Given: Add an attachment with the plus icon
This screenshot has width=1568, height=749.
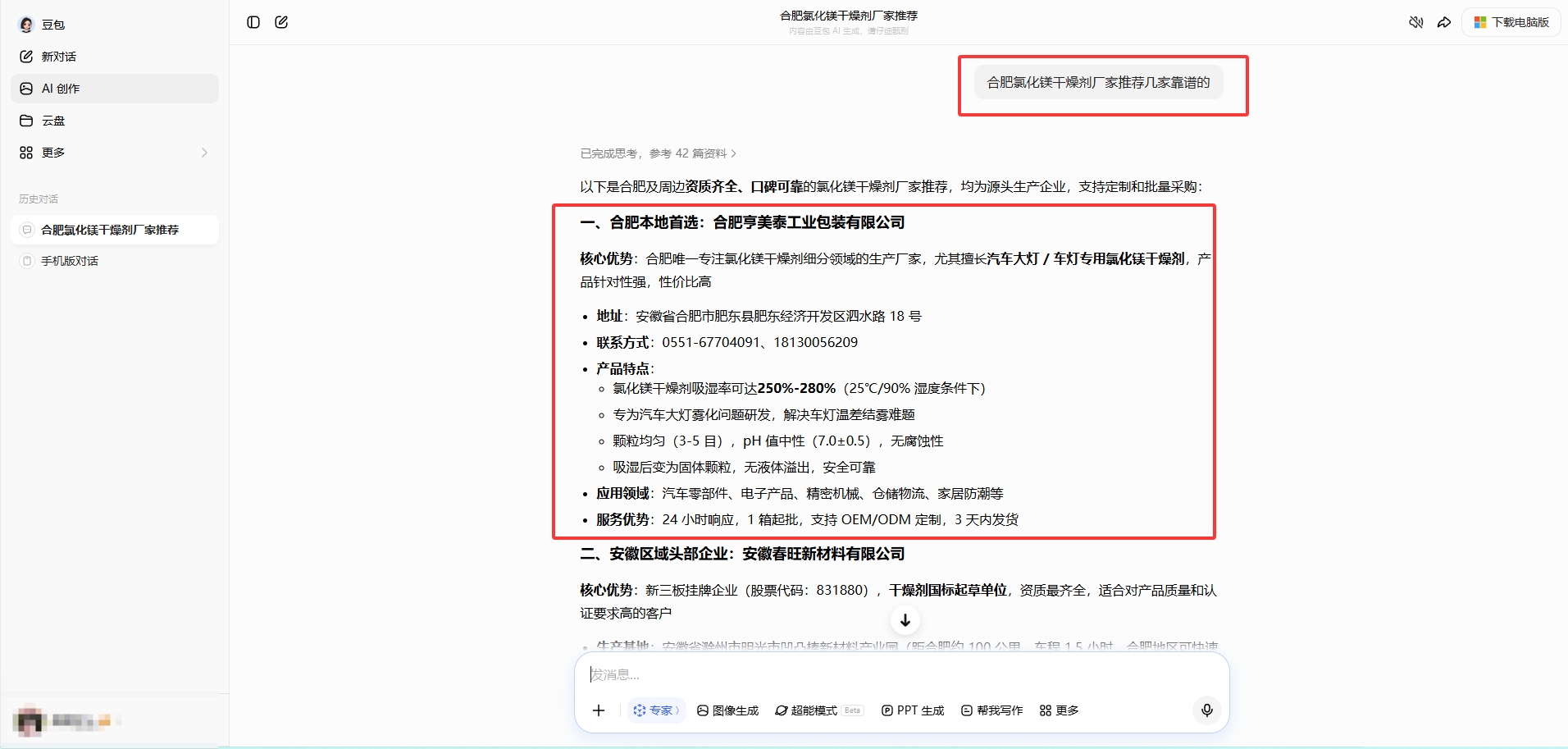Looking at the screenshot, I should [599, 710].
